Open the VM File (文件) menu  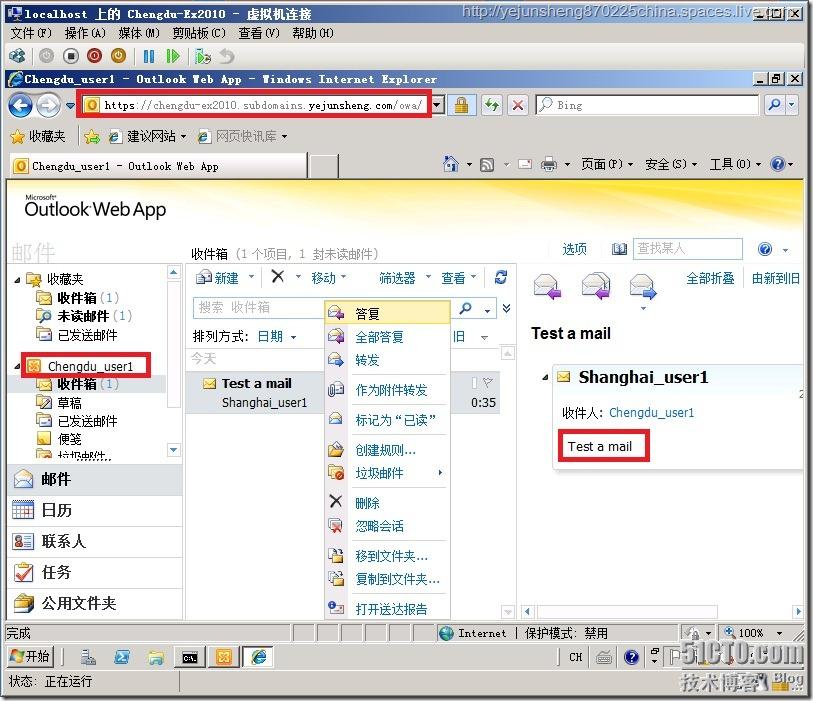31,33
